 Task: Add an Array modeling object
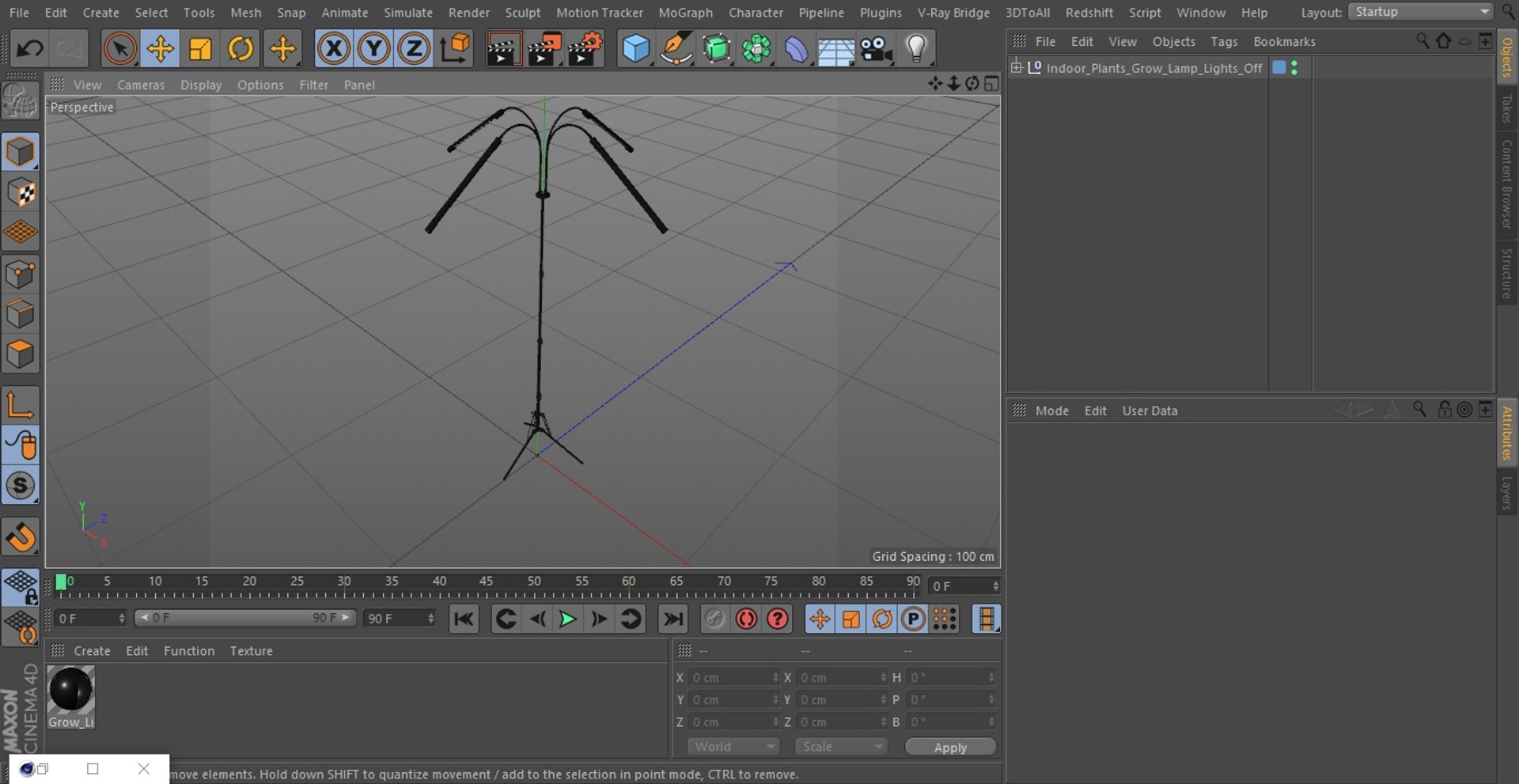click(757, 49)
